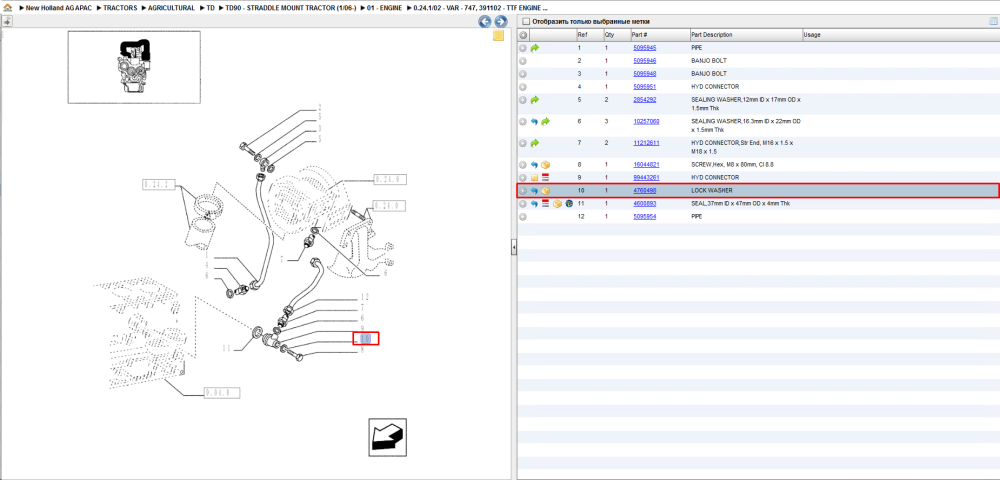Click the box icon on the SEAL 4608893 row
The height and width of the screenshot is (480, 1000).
point(557,203)
